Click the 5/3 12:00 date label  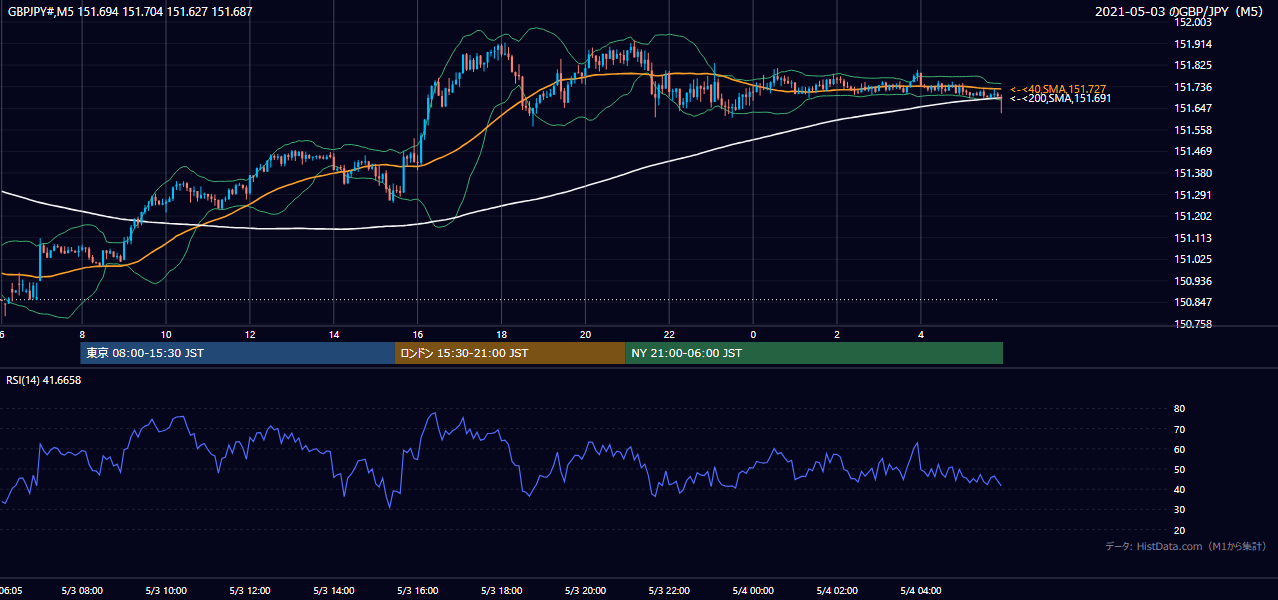pyautogui.click(x=250, y=591)
